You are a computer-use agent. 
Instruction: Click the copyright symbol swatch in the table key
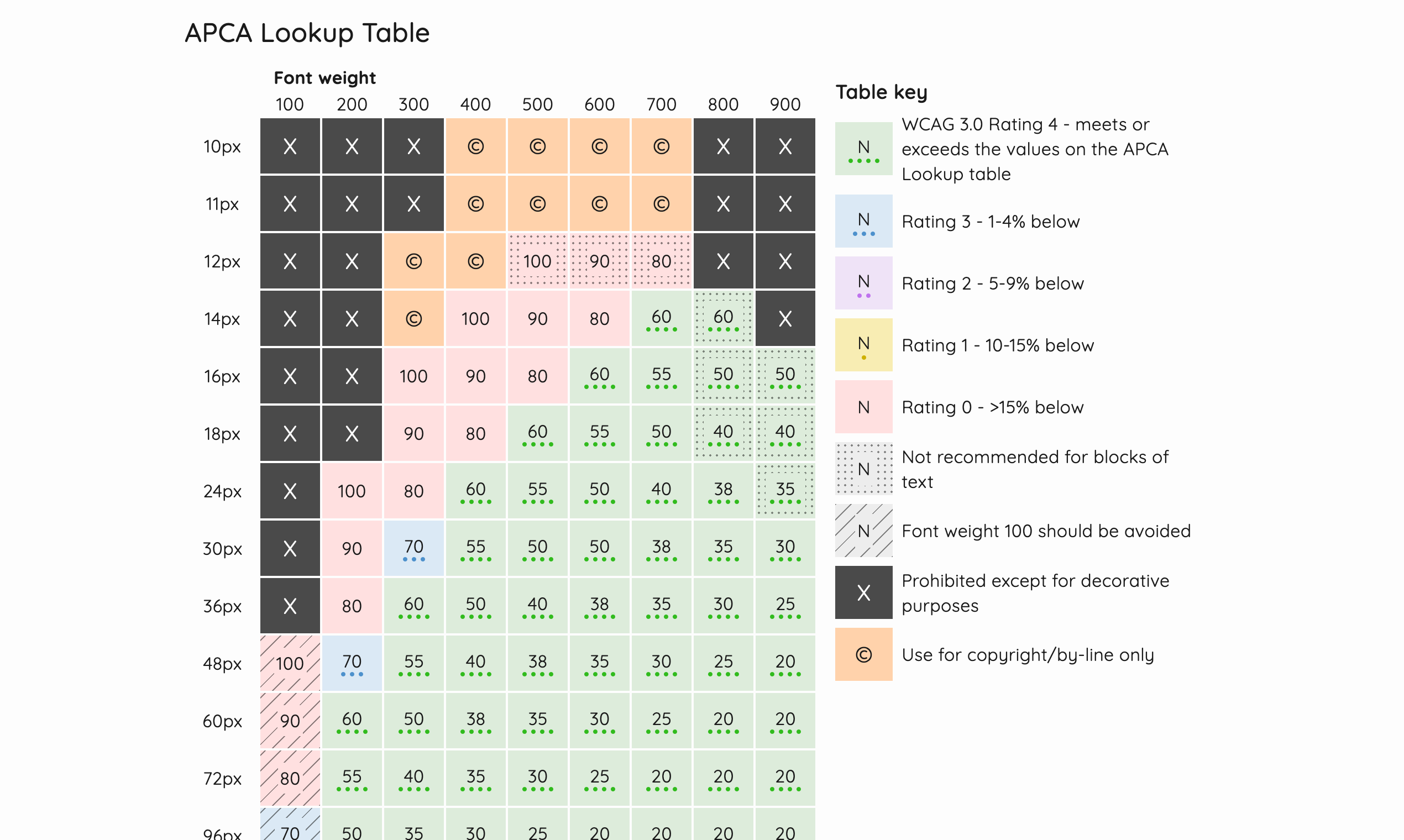tap(863, 654)
